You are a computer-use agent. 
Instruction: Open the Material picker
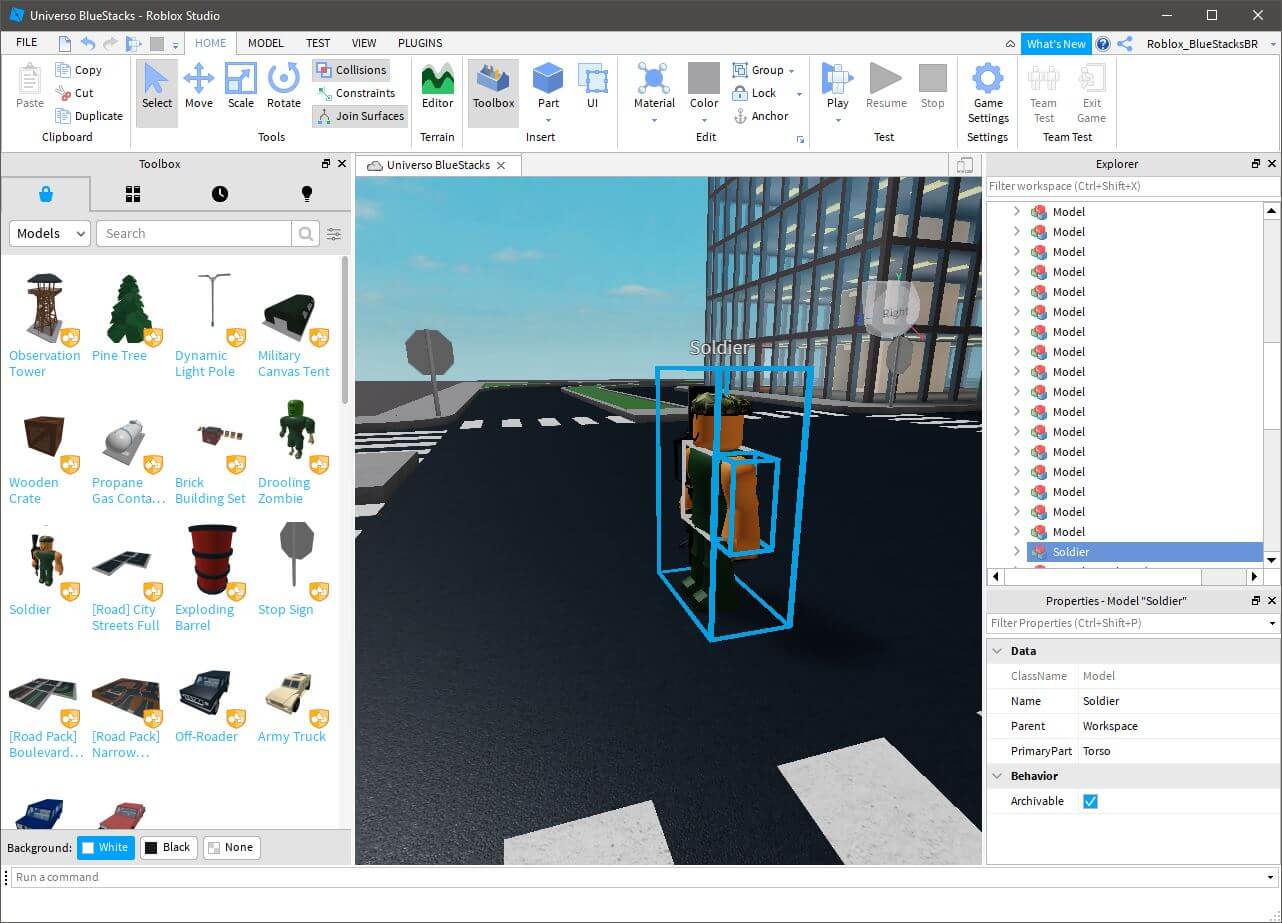tap(654, 86)
